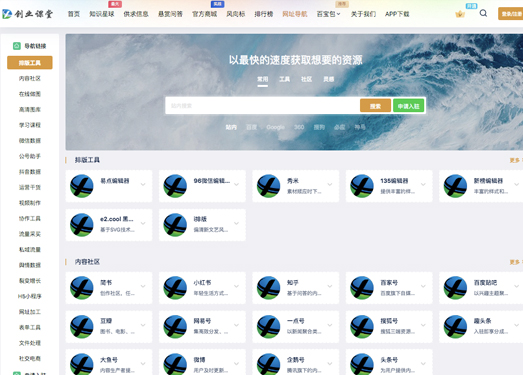523x375 pixels.
Task: Click the logo icon of 135编辑器 card
Action: click(362, 186)
